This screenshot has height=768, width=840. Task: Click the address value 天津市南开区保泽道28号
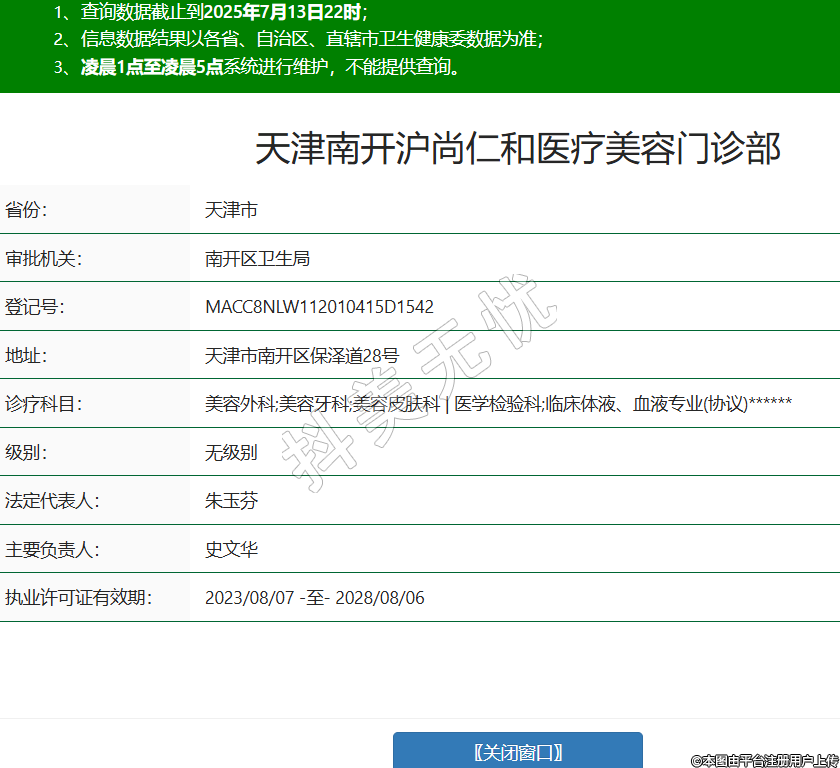301,355
